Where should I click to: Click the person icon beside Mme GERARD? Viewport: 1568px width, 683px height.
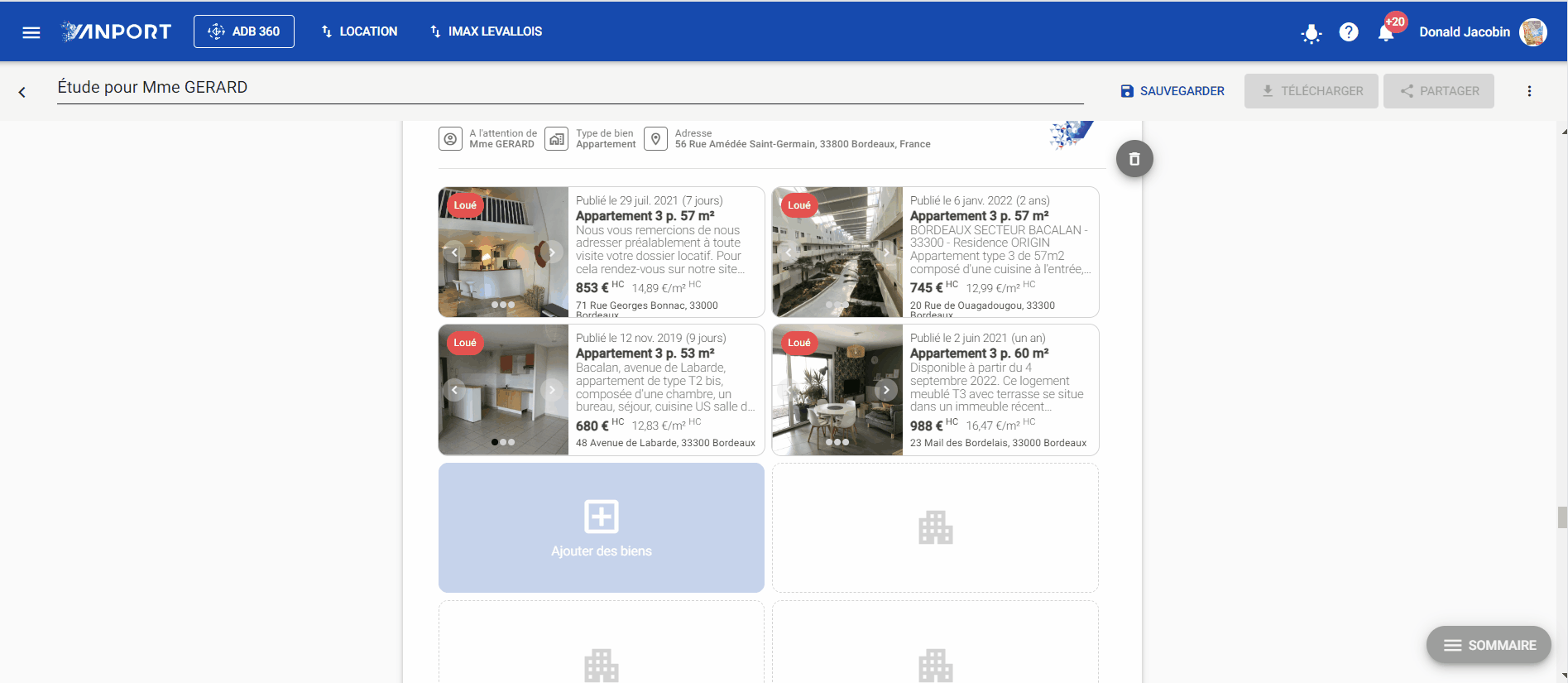[x=450, y=139]
